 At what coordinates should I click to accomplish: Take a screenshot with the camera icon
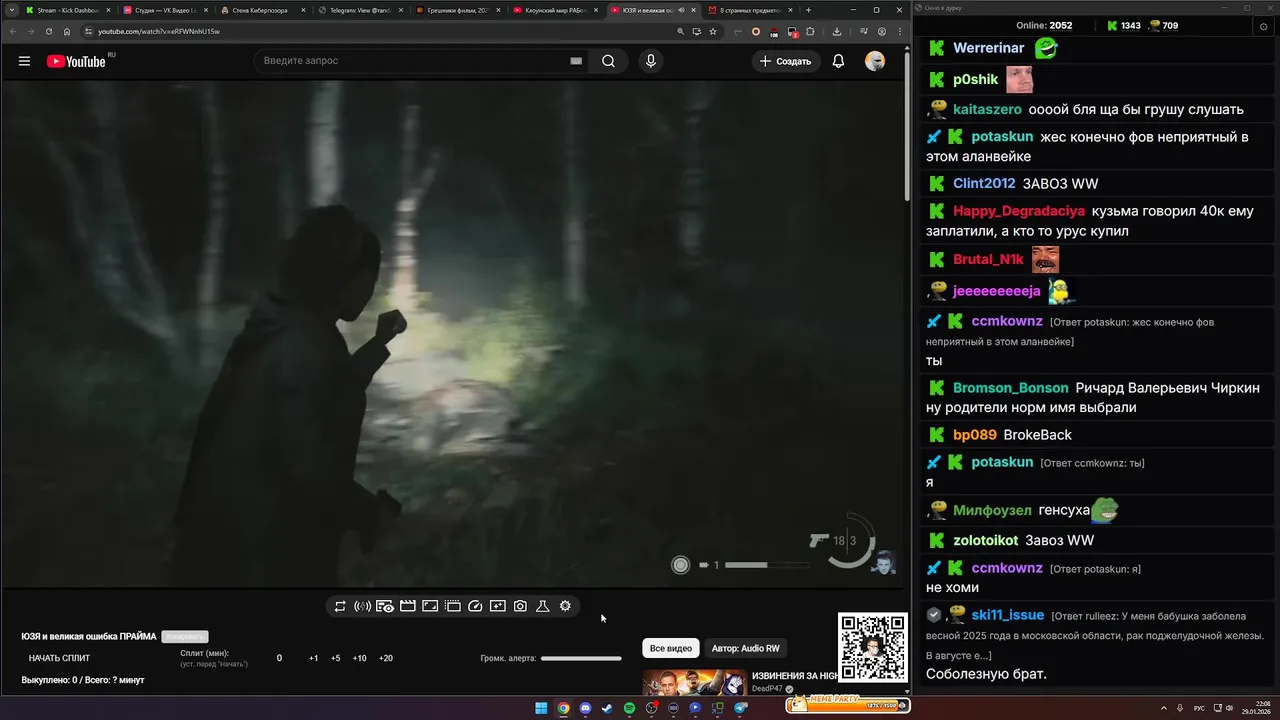tap(520, 606)
